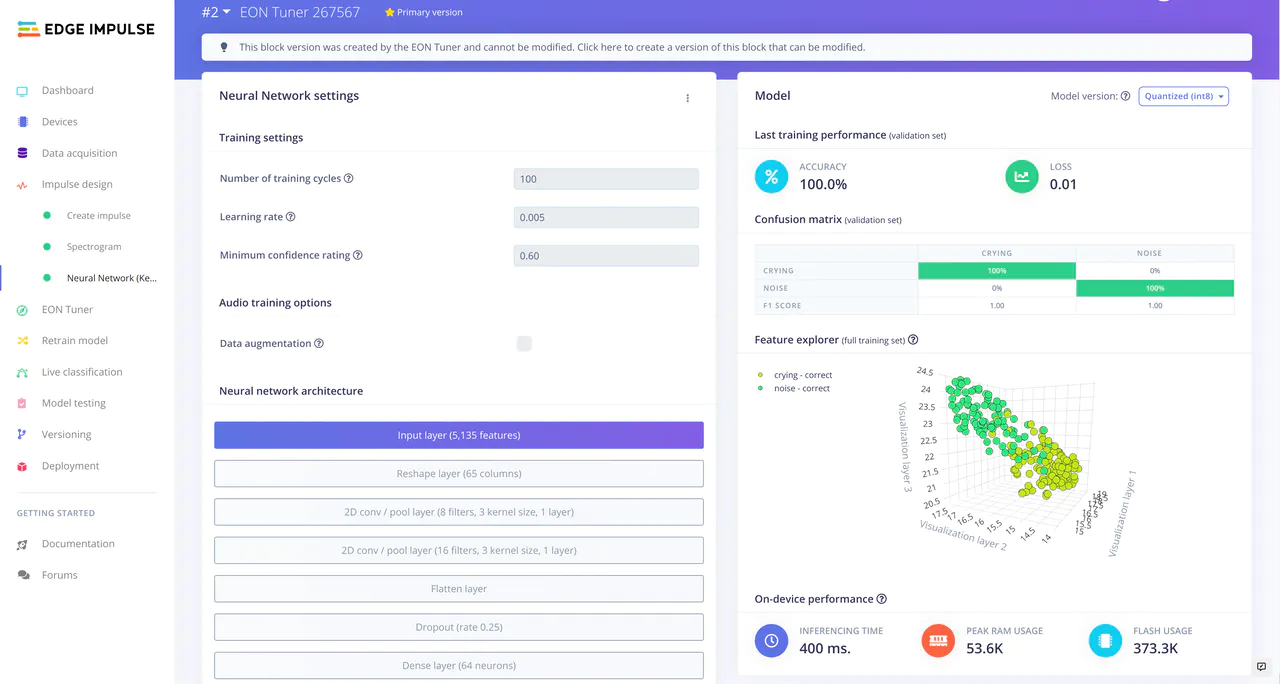Click the Devices chip icon
The width and height of the screenshot is (1280, 684).
click(22, 122)
